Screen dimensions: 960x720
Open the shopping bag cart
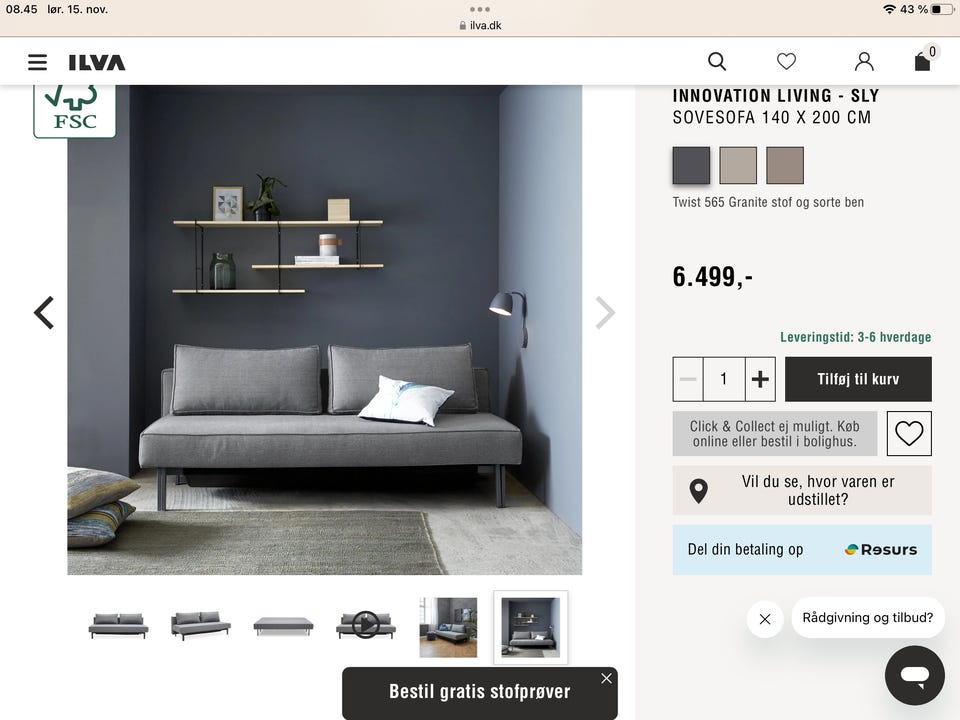(923, 61)
